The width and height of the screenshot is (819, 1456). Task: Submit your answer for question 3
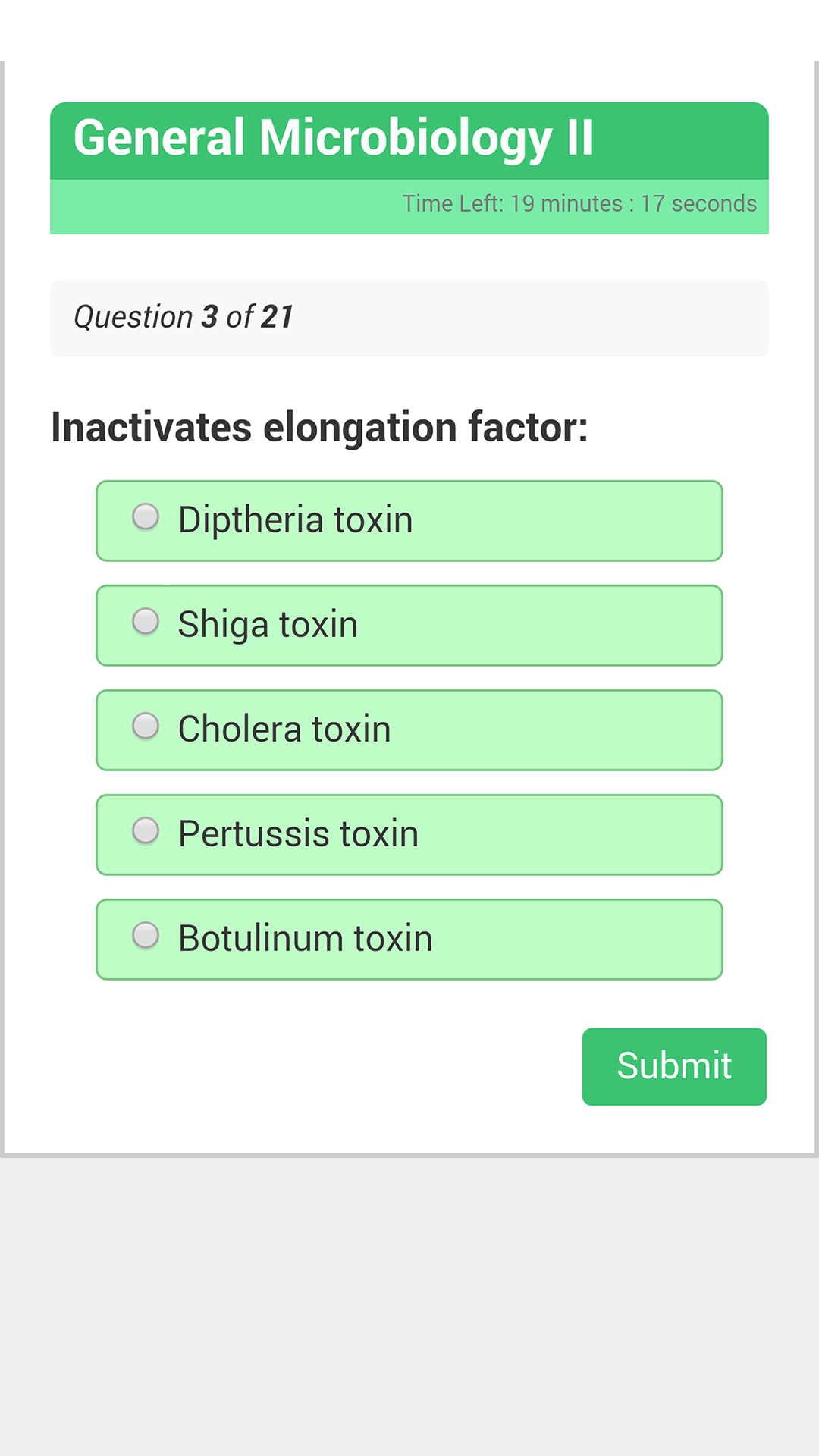pos(673,1065)
